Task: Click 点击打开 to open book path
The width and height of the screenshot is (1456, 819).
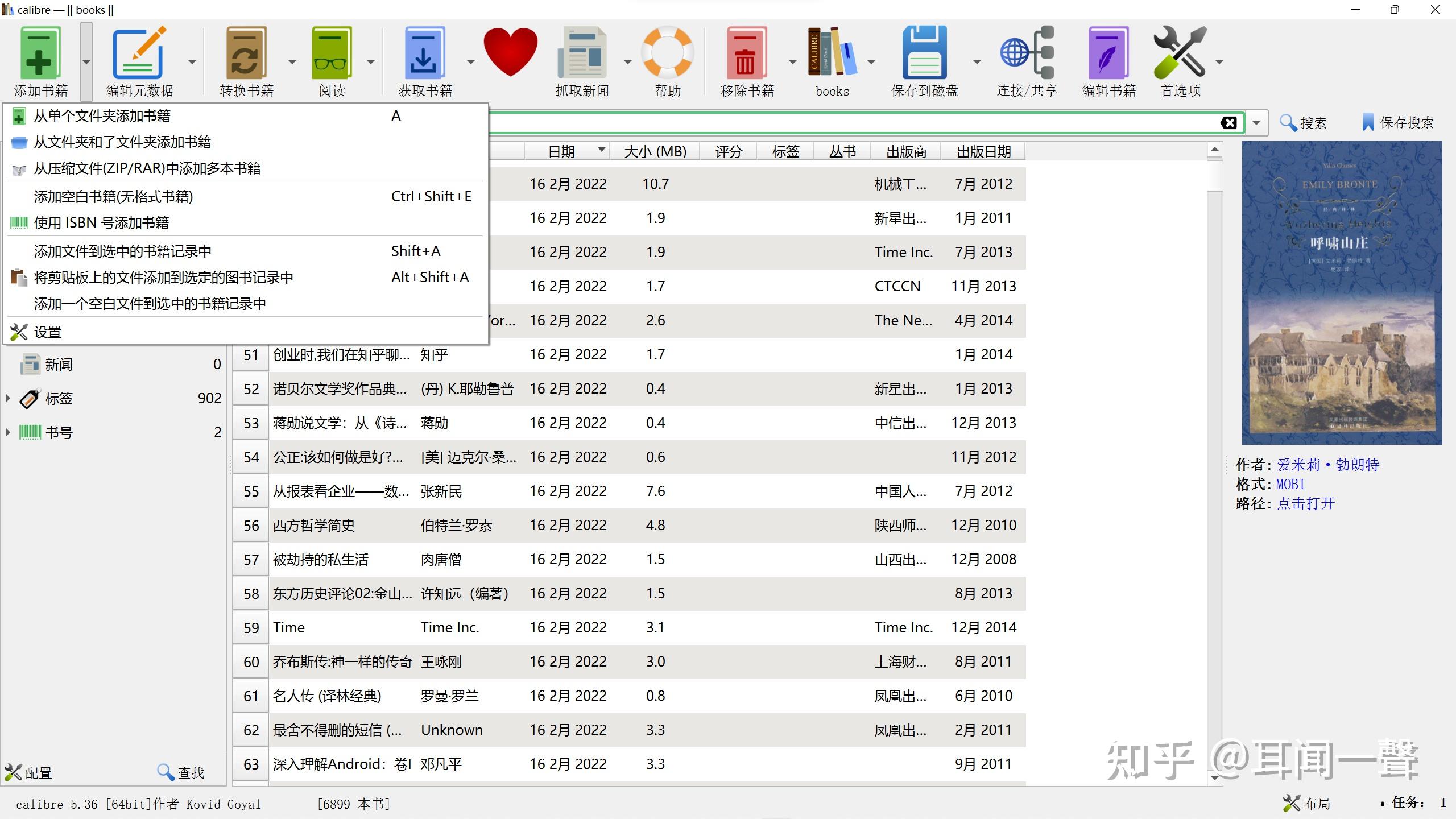Action: pos(1305,504)
